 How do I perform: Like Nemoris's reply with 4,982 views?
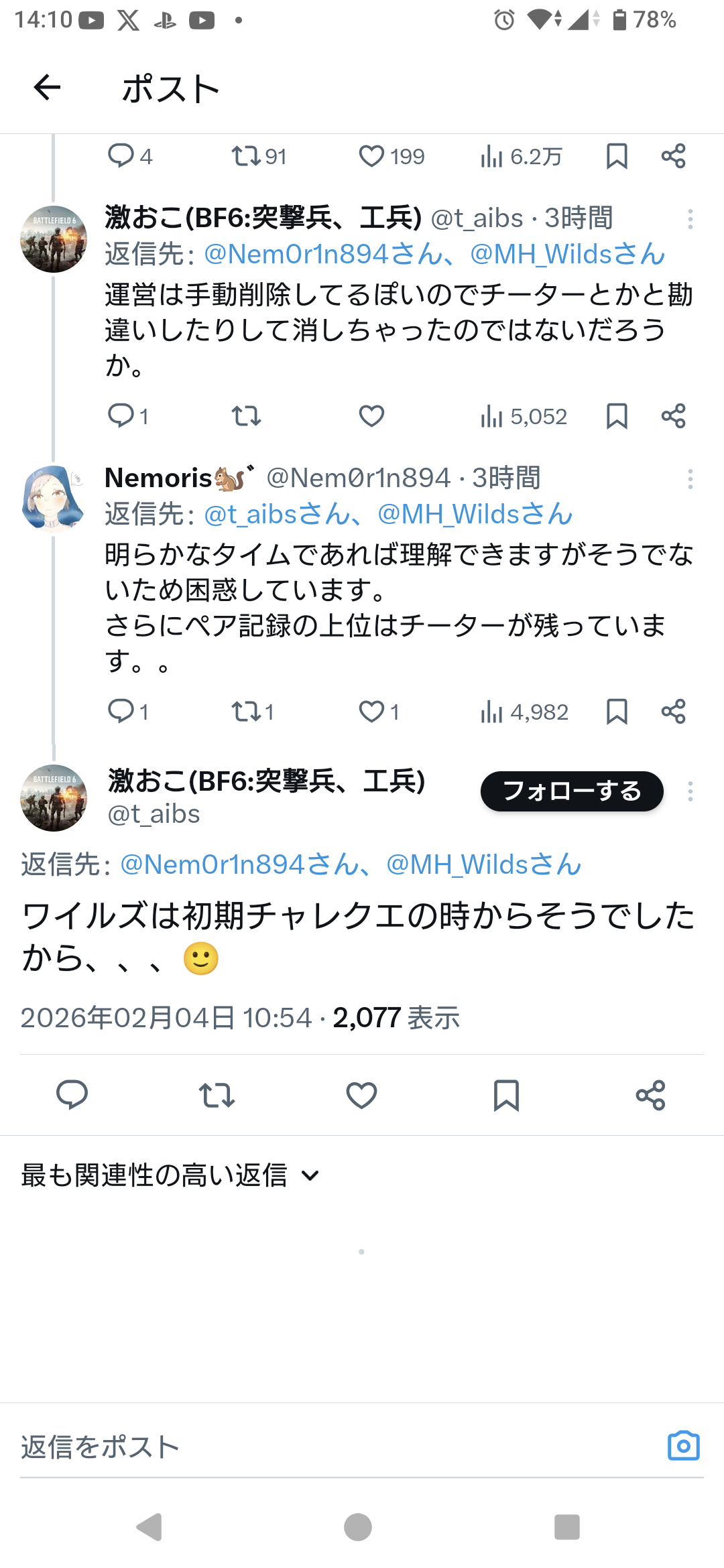371,712
